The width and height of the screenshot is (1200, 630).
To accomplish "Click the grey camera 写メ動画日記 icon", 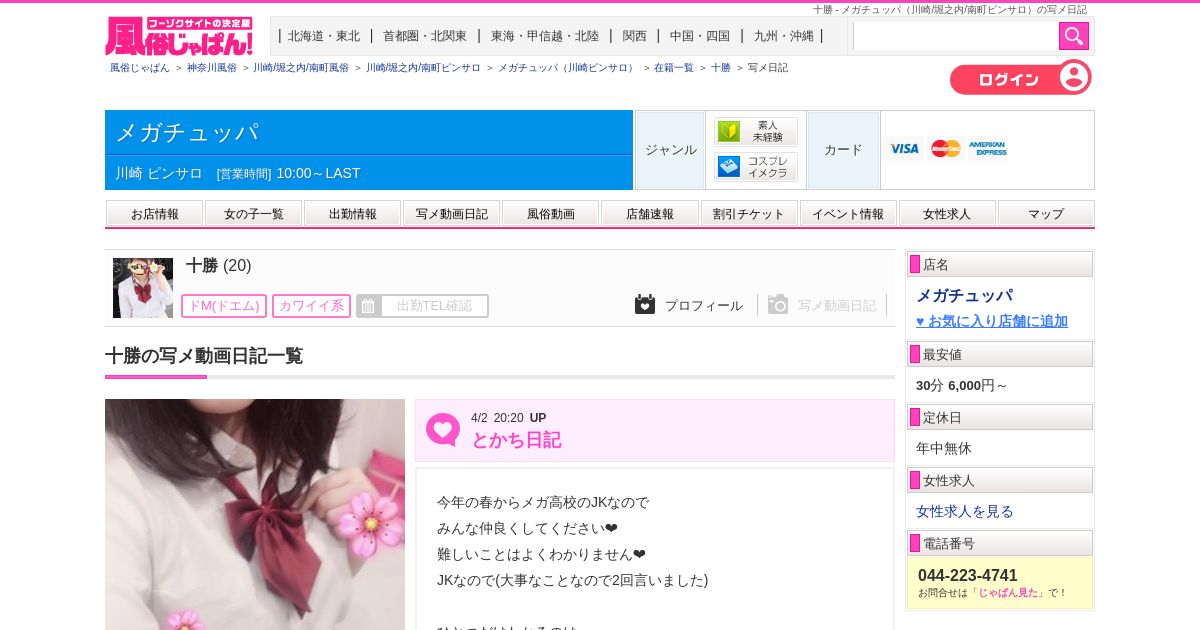I will [778, 304].
